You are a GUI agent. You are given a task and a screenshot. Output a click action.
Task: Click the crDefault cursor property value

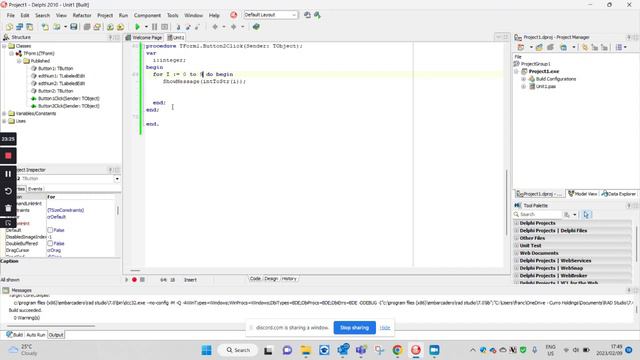(x=57, y=217)
